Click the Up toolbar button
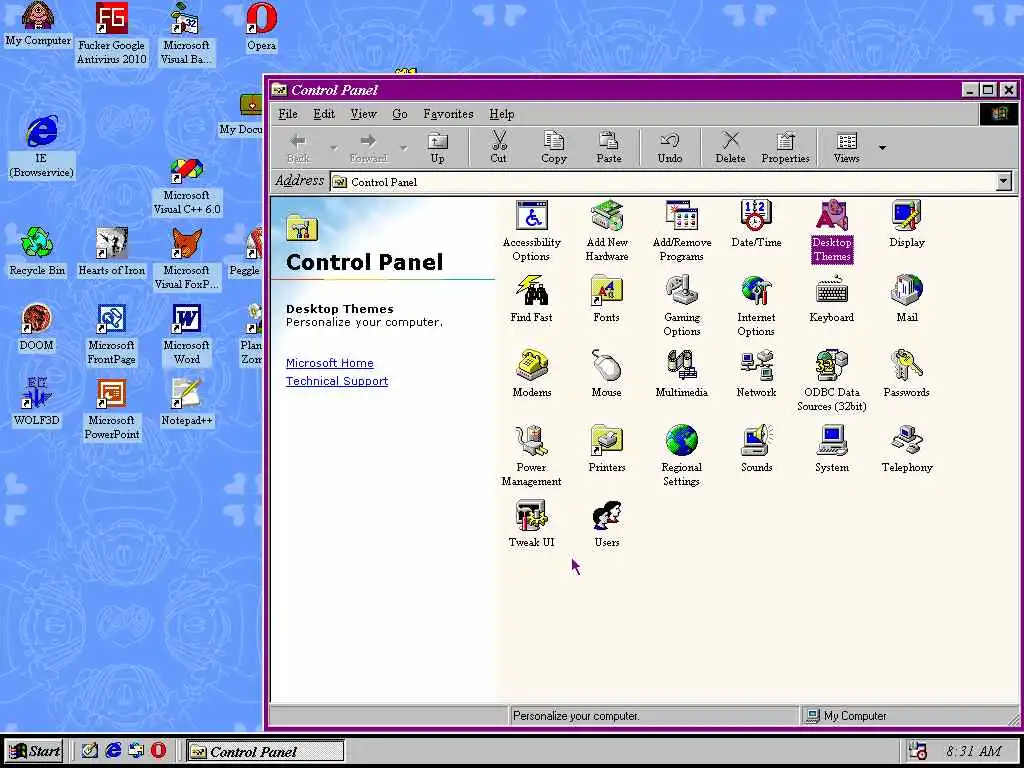 coord(438,148)
